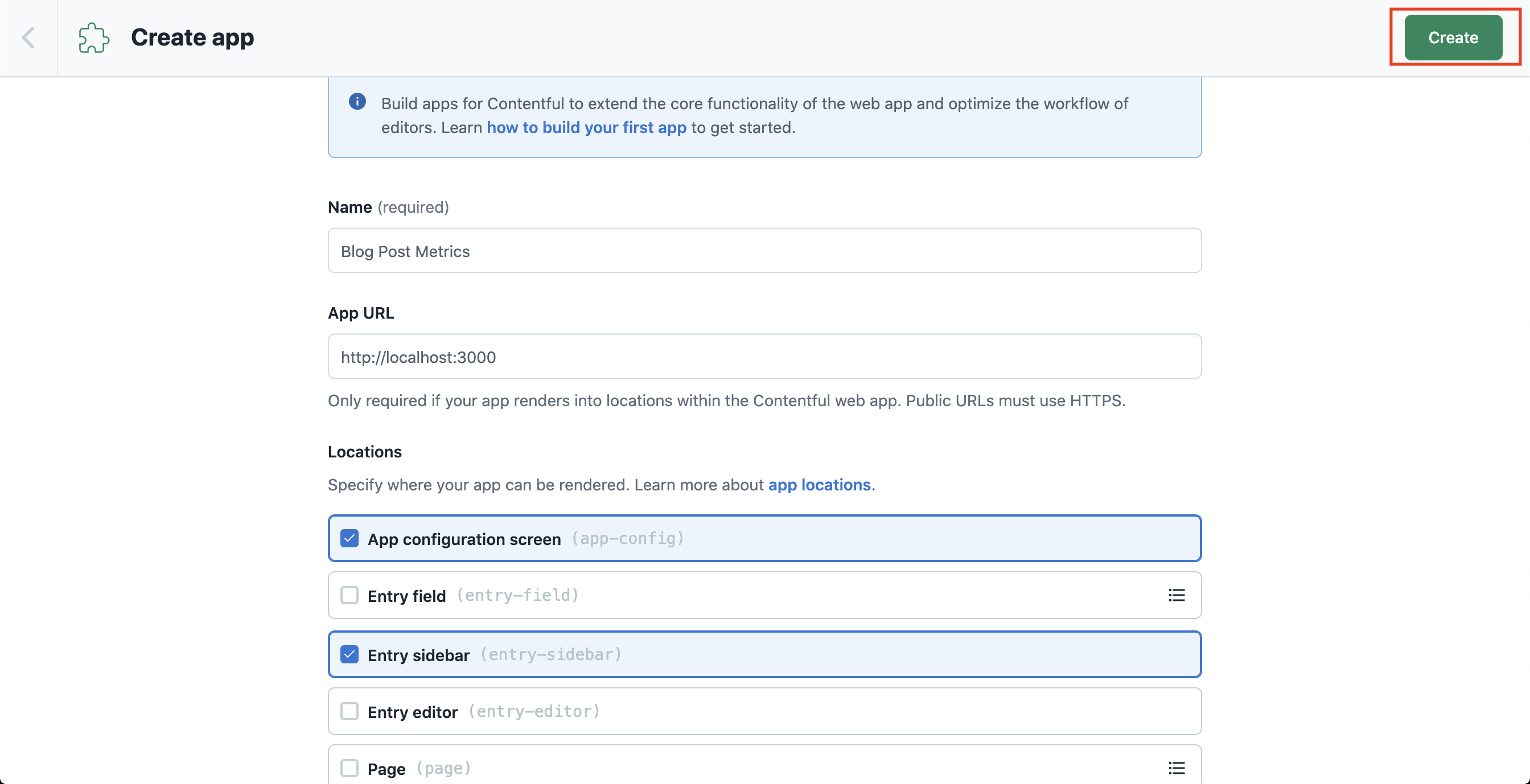The width and height of the screenshot is (1530, 784).
Task: Open the 'app locations' link
Action: tap(819, 485)
